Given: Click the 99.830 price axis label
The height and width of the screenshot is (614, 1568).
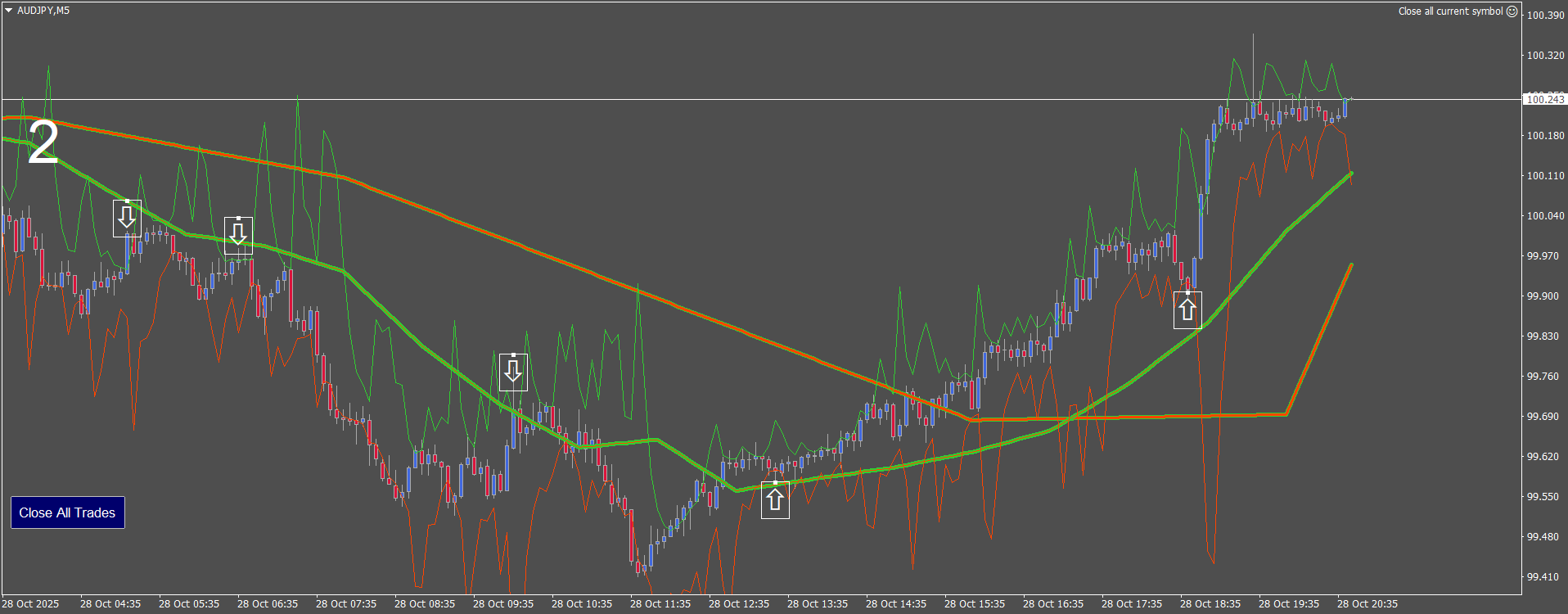Looking at the screenshot, I should [1543, 336].
